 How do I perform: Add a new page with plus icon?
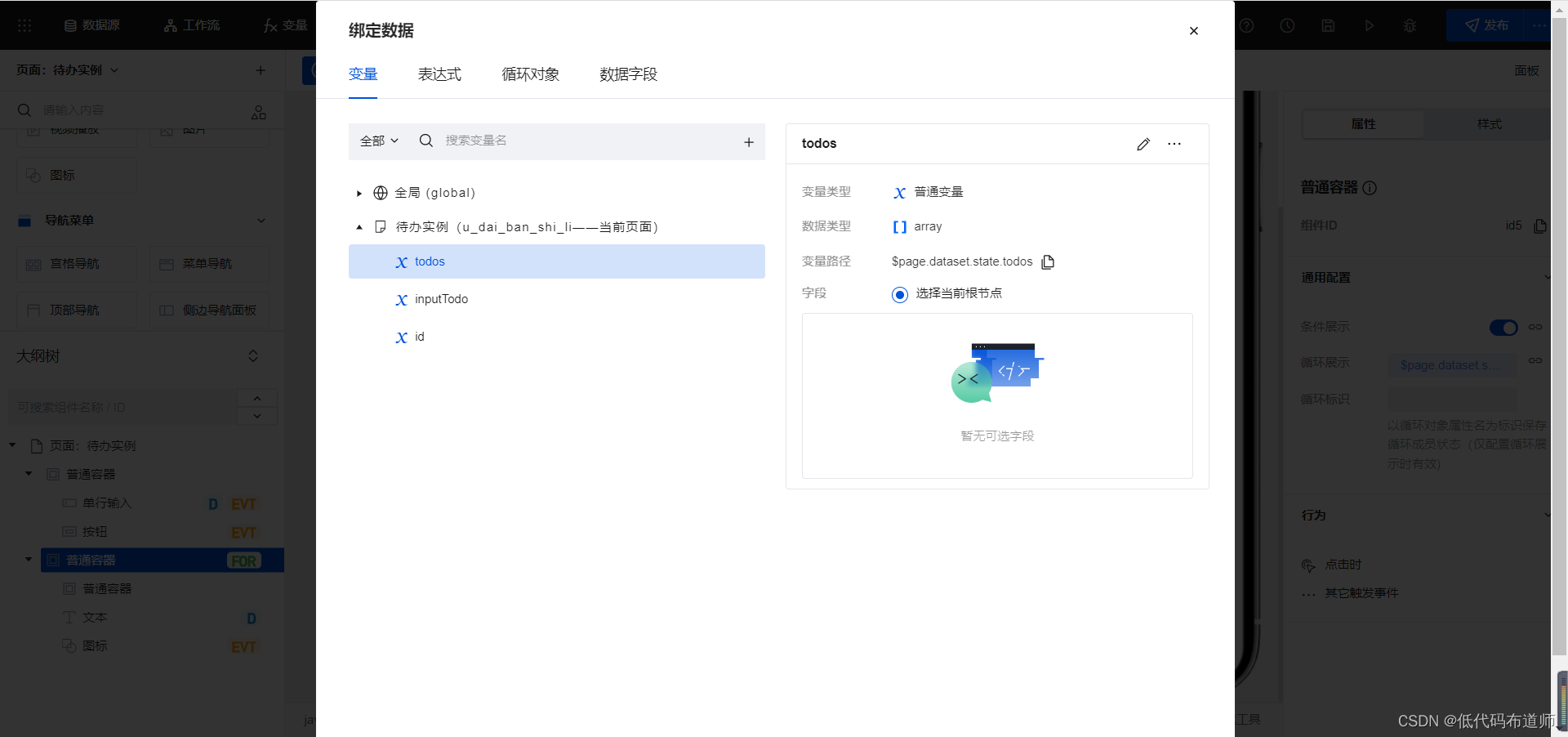[x=261, y=70]
